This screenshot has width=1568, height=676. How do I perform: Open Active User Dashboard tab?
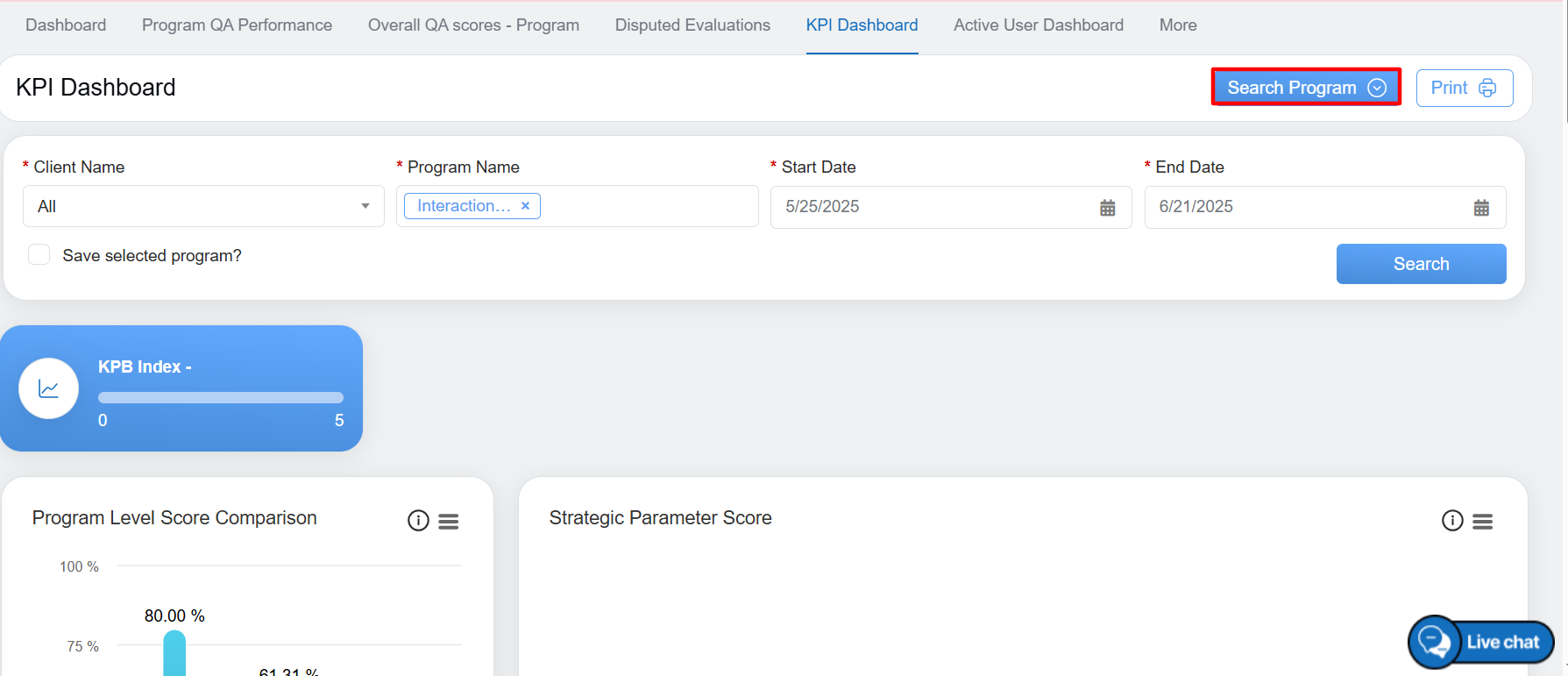tap(1039, 25)
